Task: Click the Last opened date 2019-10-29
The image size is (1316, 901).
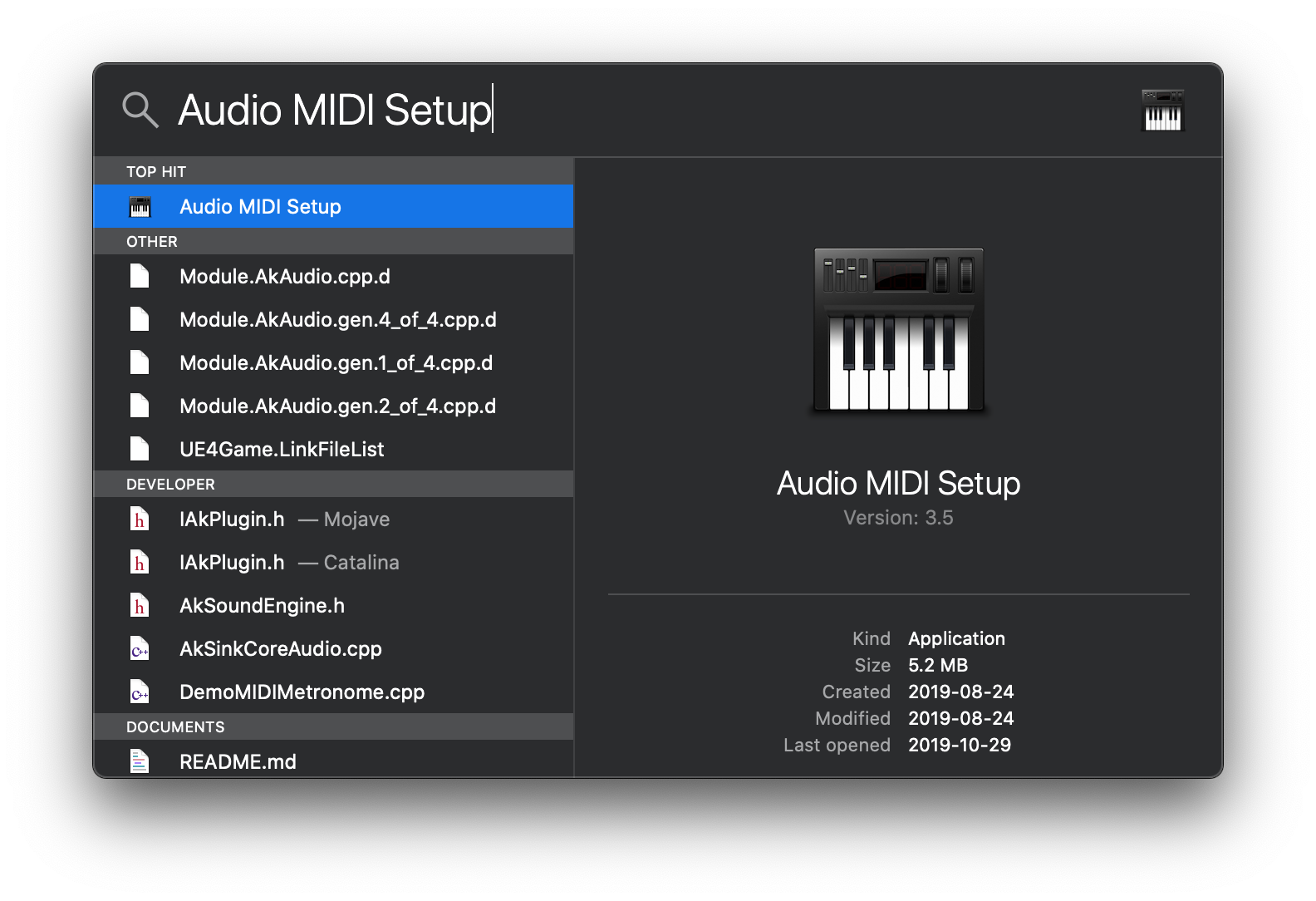Action: tap(960, 745)
